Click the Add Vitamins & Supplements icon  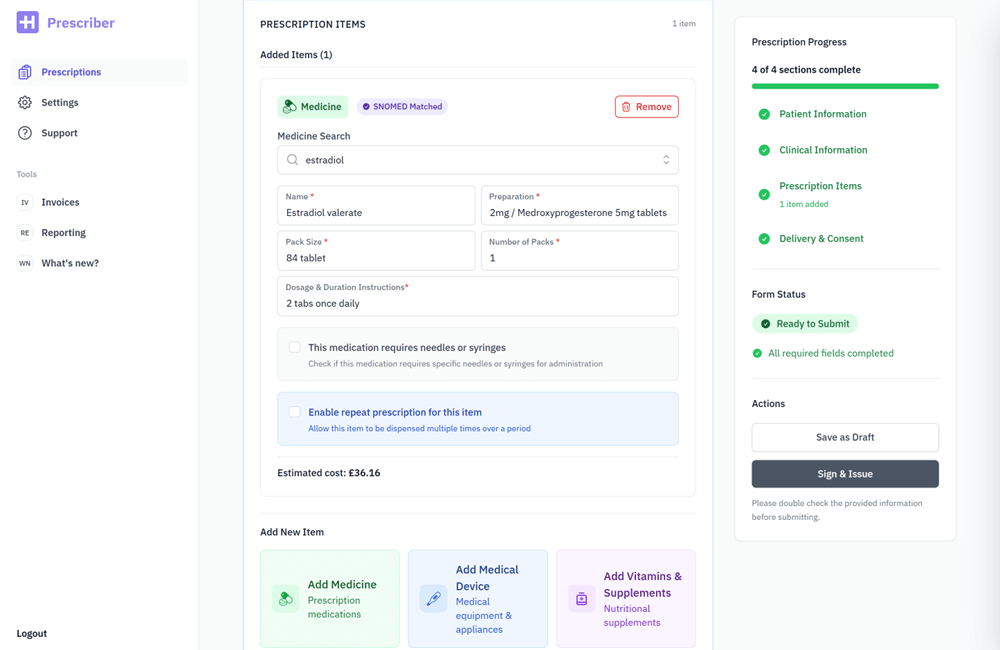[x=581, y=599]
